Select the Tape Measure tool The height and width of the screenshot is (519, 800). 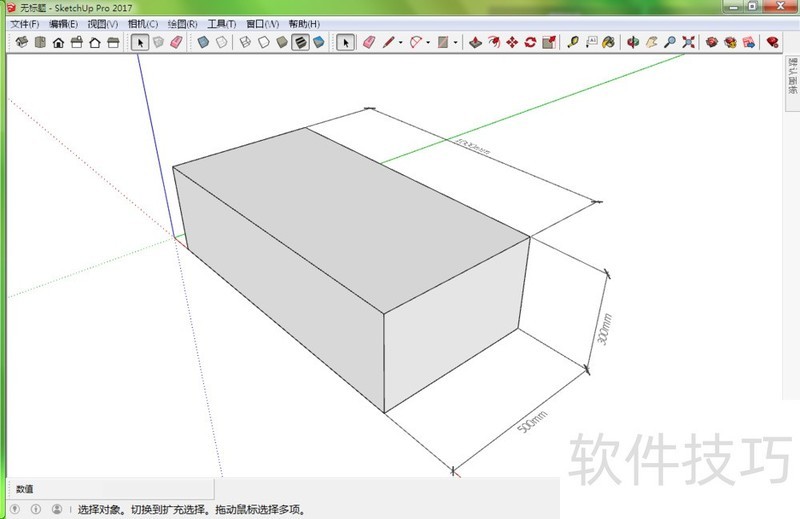(x=573, y=42)
